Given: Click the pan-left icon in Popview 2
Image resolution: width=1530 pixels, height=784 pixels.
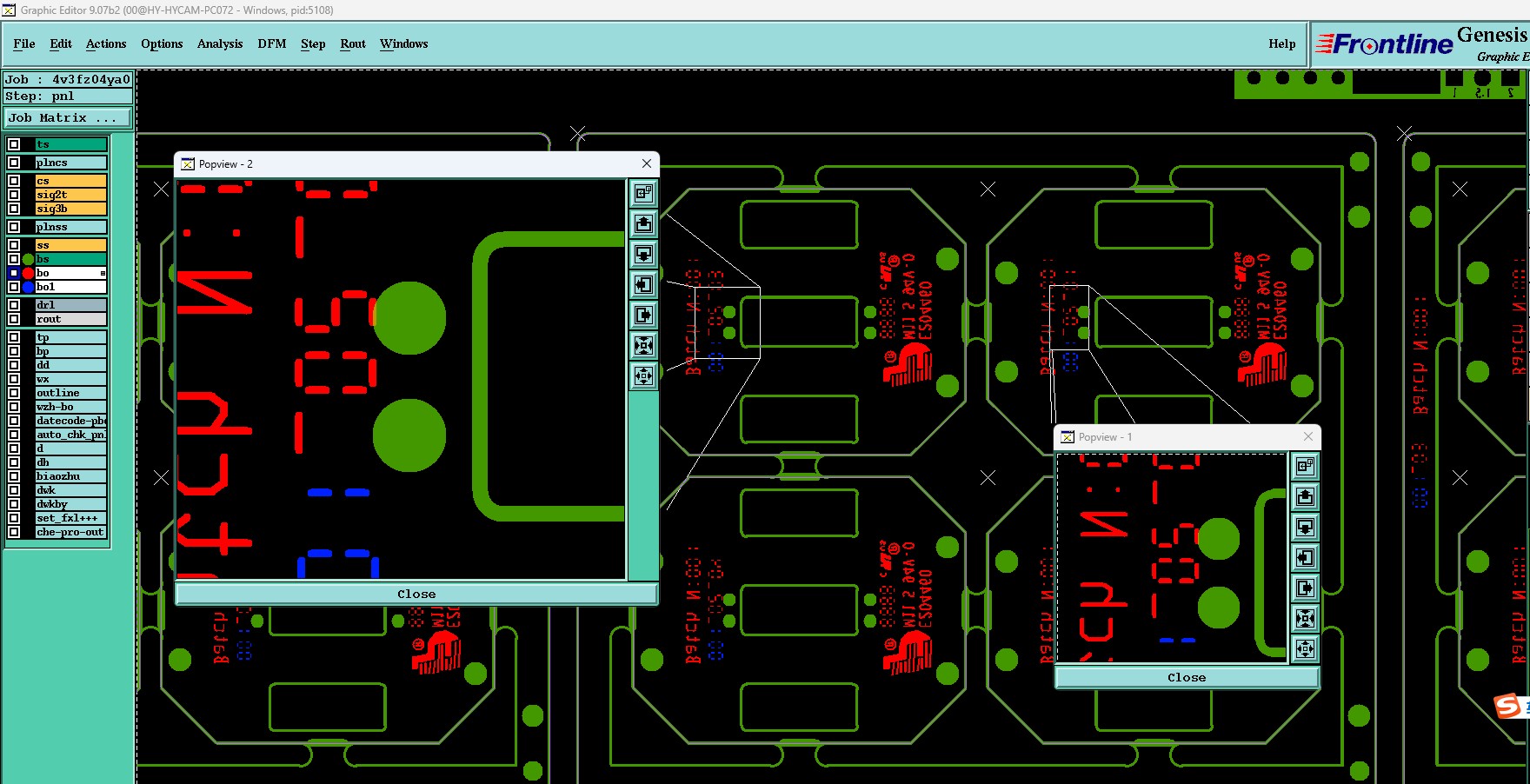Looking at the screenshot, I should 643,284.
